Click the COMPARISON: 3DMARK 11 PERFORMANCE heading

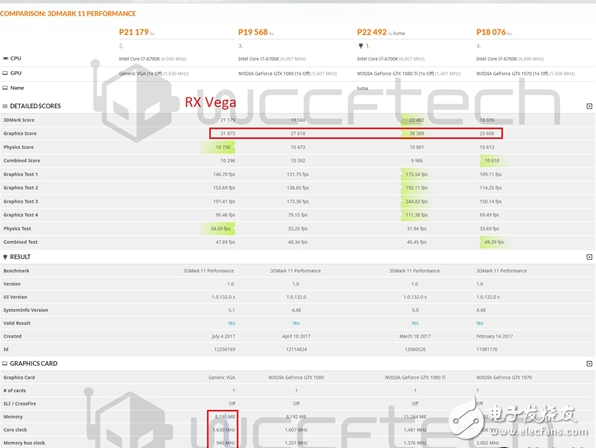click(68, 14)
